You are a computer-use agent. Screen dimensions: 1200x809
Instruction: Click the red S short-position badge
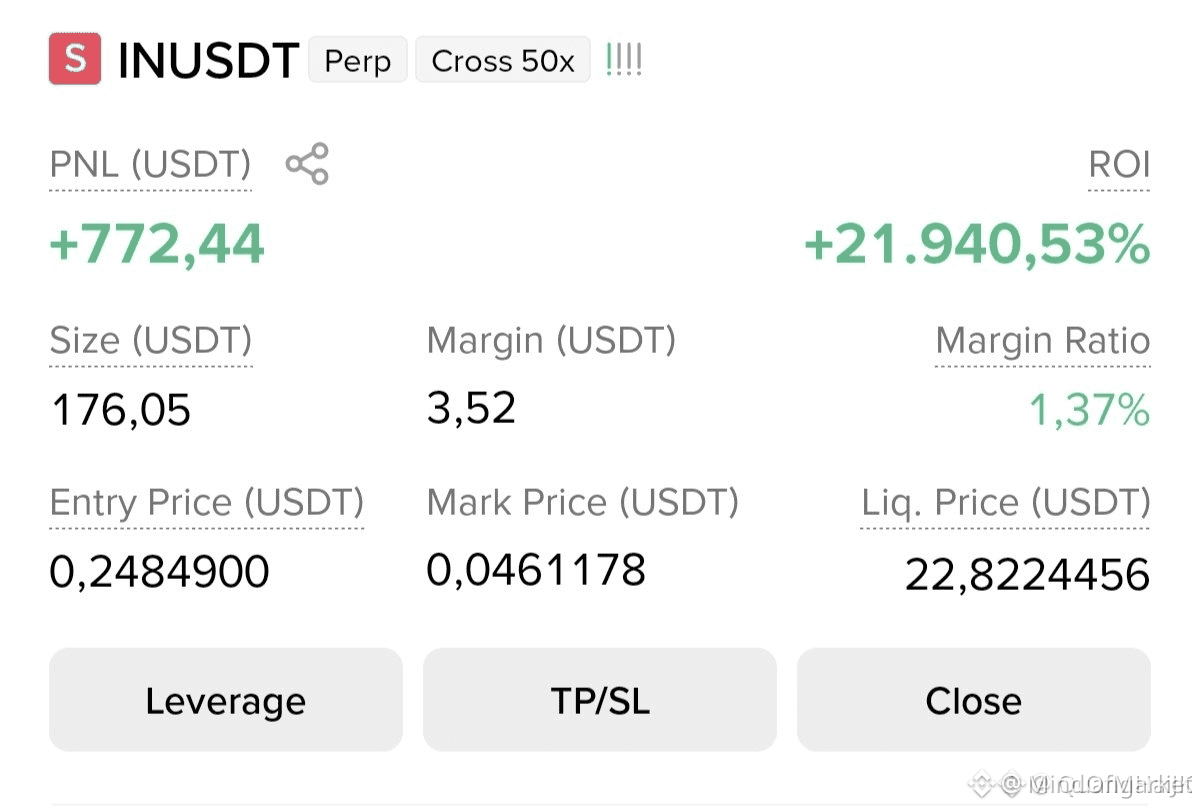tap(75, 59)
